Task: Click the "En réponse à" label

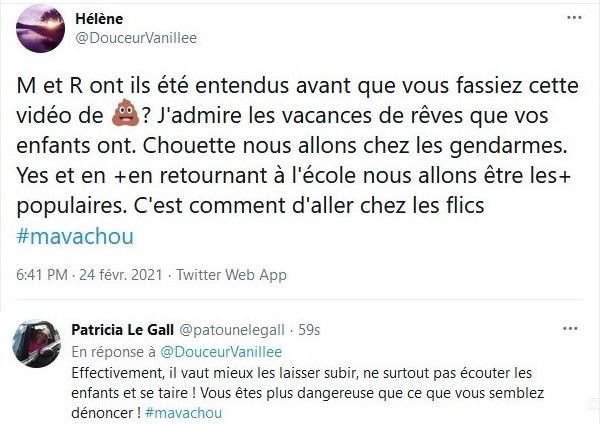Action: pos(109,349)
